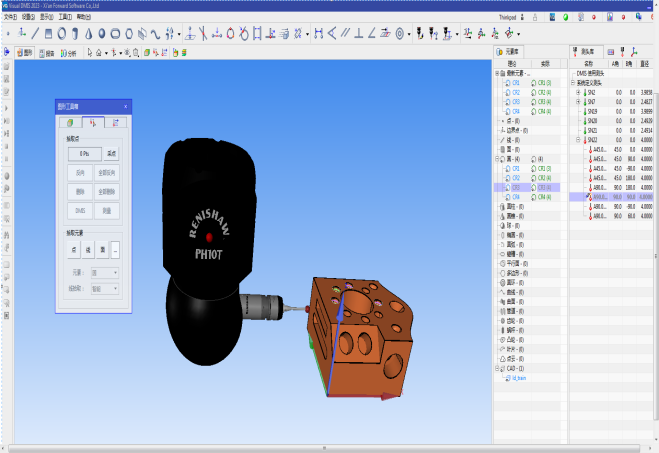Select the Curve feature tool

[156, 34]
